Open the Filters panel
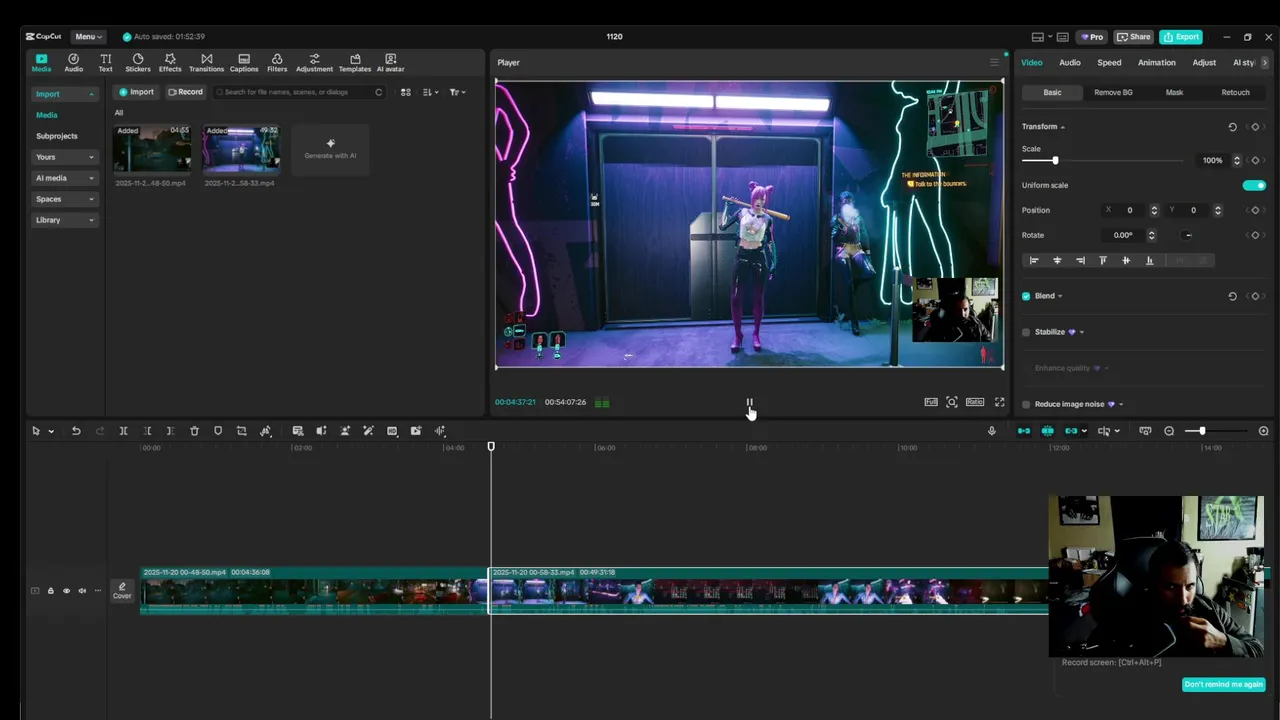The width and height of the screenshot is (1280, 720). coord(277,63)
